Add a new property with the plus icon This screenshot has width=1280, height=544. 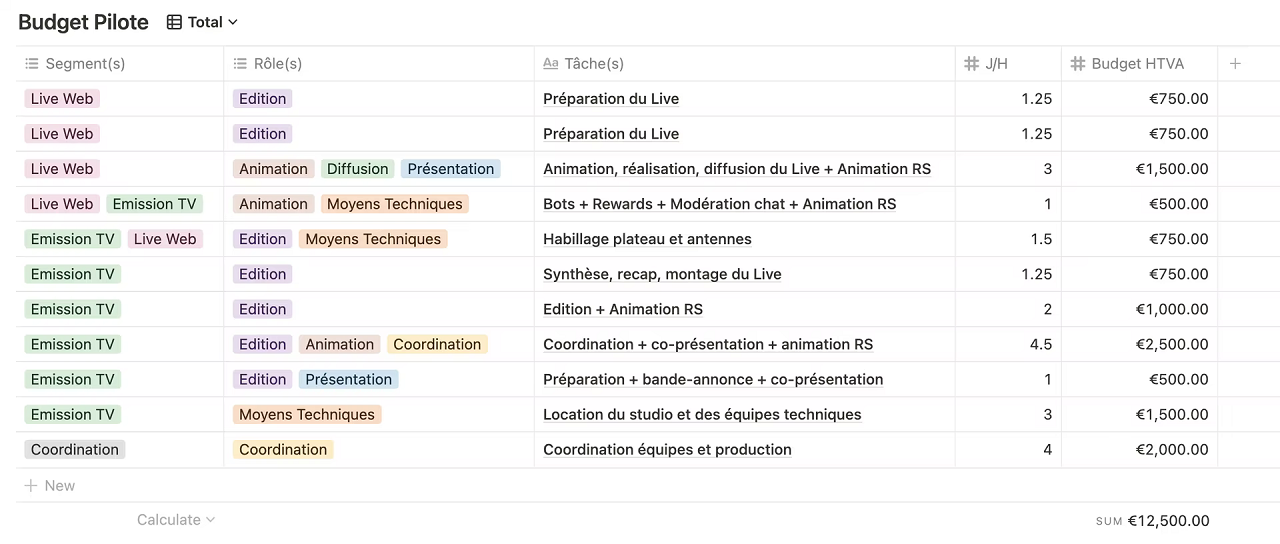tap(1235, 64)
